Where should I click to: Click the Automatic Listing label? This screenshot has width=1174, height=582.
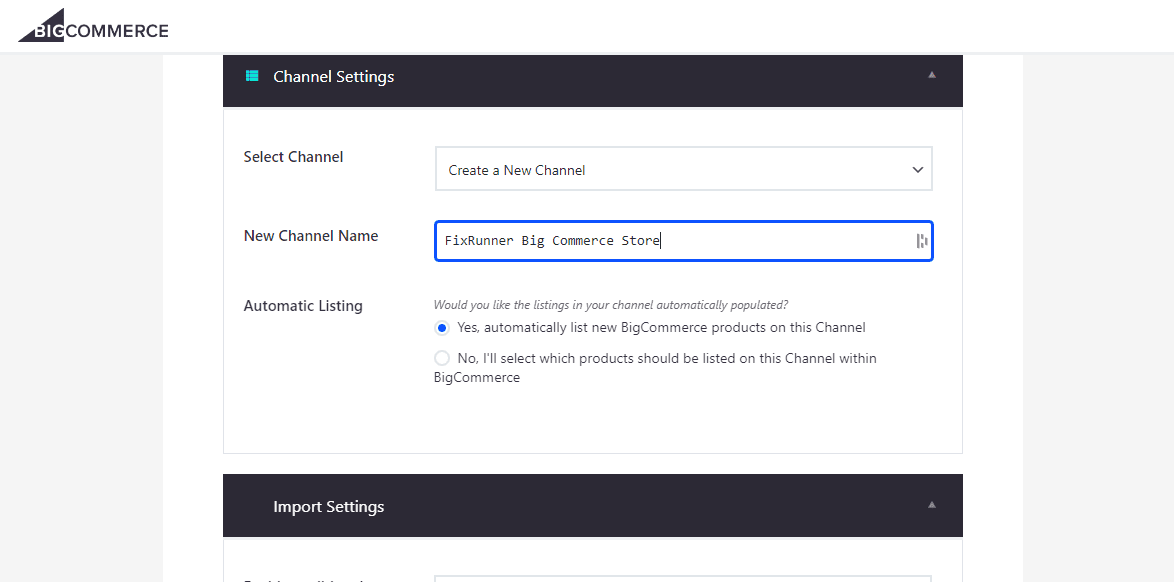[x=303, y=306]
